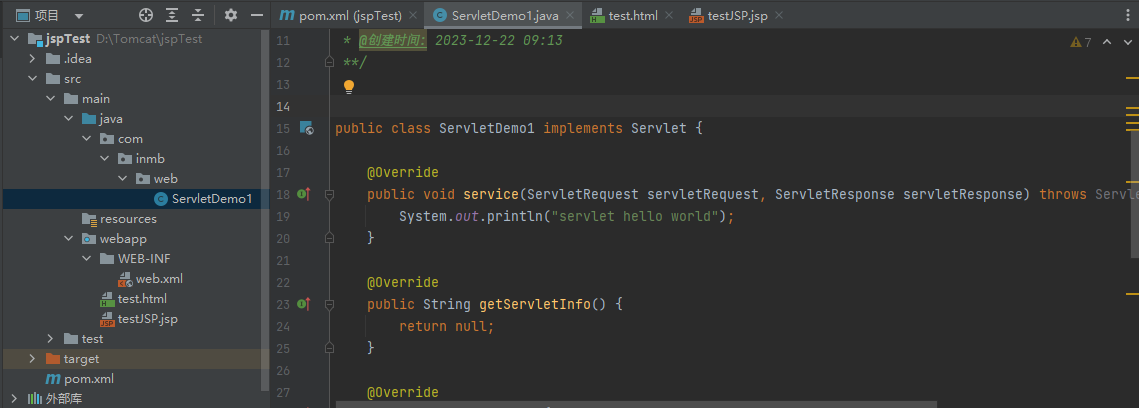The height and width of the screenshot is (408, 1139).
Task: Click the yellow light bulb intention icon
Action: click(x=349, y=86)
